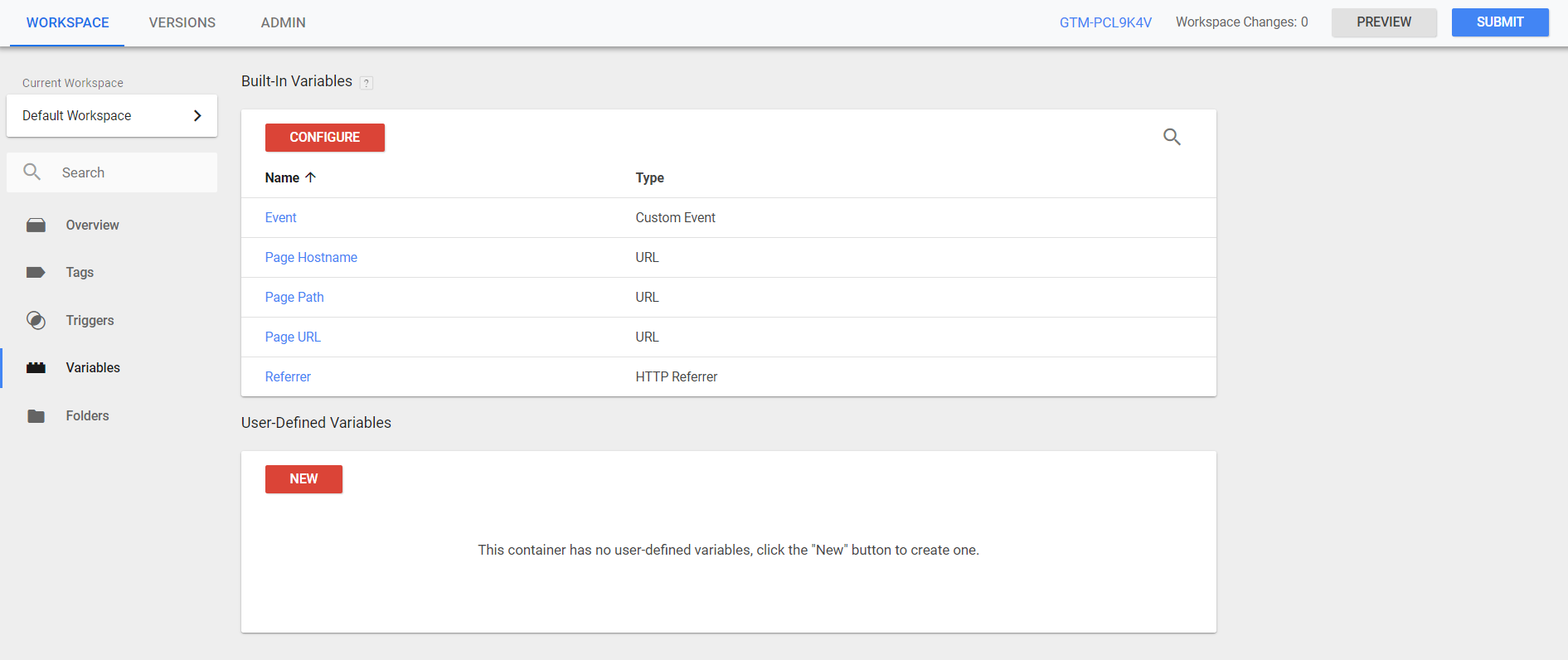Toggle Name column sort order arrow
Image resolution: width=1568 pixels, height=660 pixels.
click(x=311, y=177)
